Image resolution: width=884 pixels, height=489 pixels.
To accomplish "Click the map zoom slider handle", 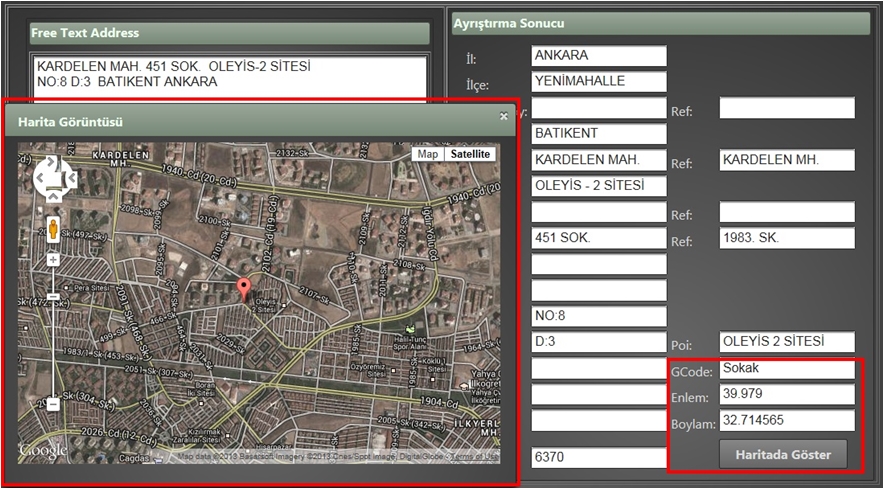I will point(53,297).
